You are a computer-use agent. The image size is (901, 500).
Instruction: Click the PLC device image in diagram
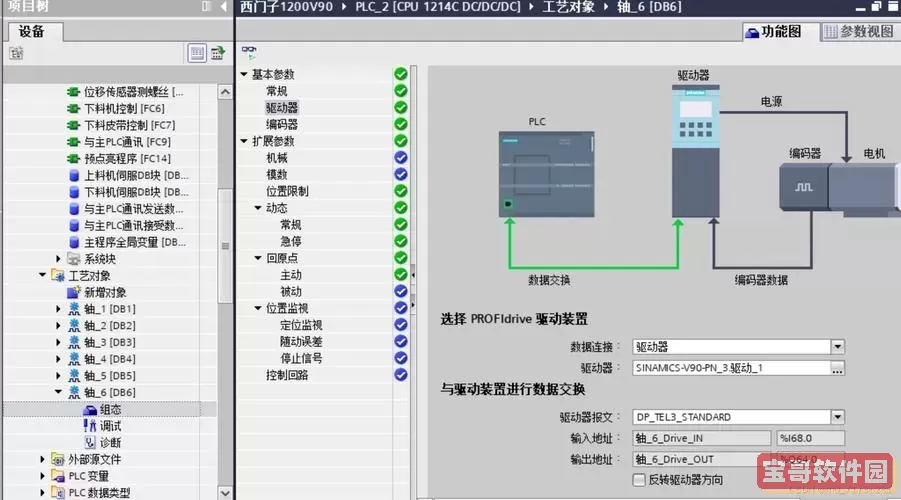[x=546, y=174]
